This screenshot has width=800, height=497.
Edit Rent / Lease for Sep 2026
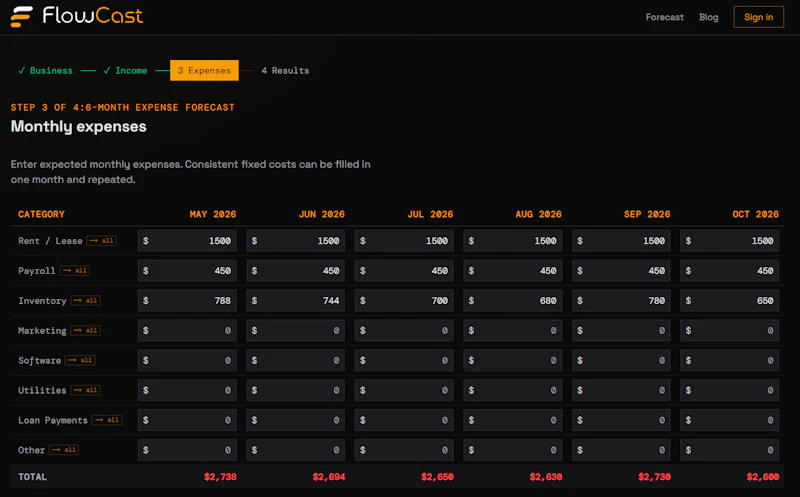[x=621, y=241]
